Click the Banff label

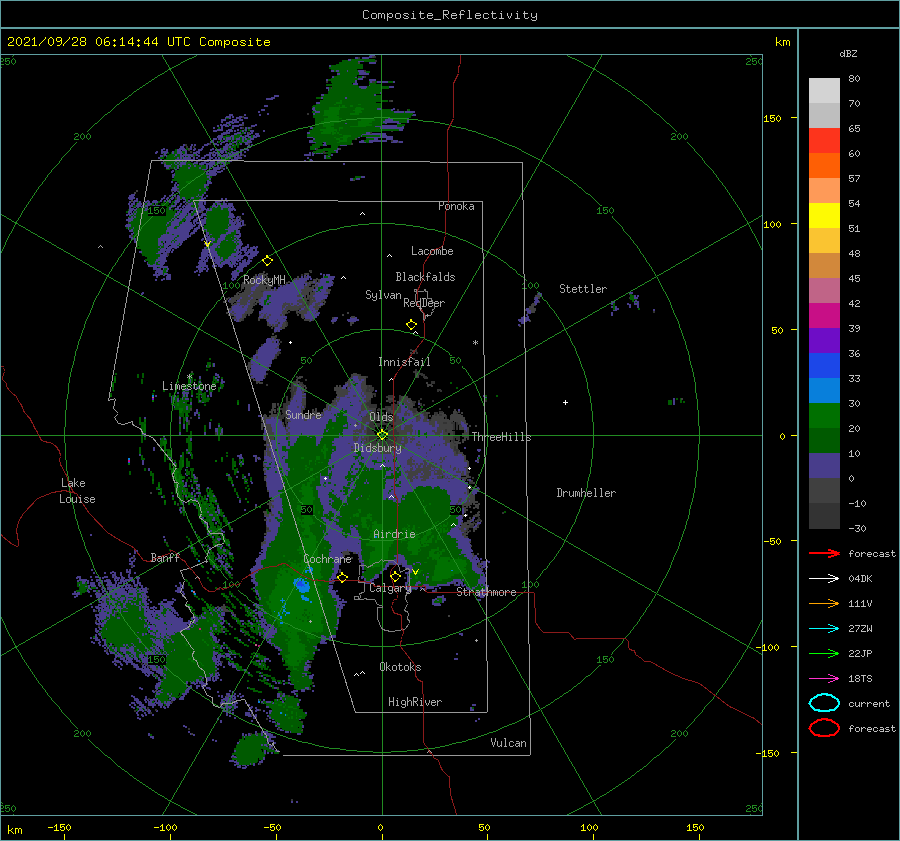click(165, 557)
